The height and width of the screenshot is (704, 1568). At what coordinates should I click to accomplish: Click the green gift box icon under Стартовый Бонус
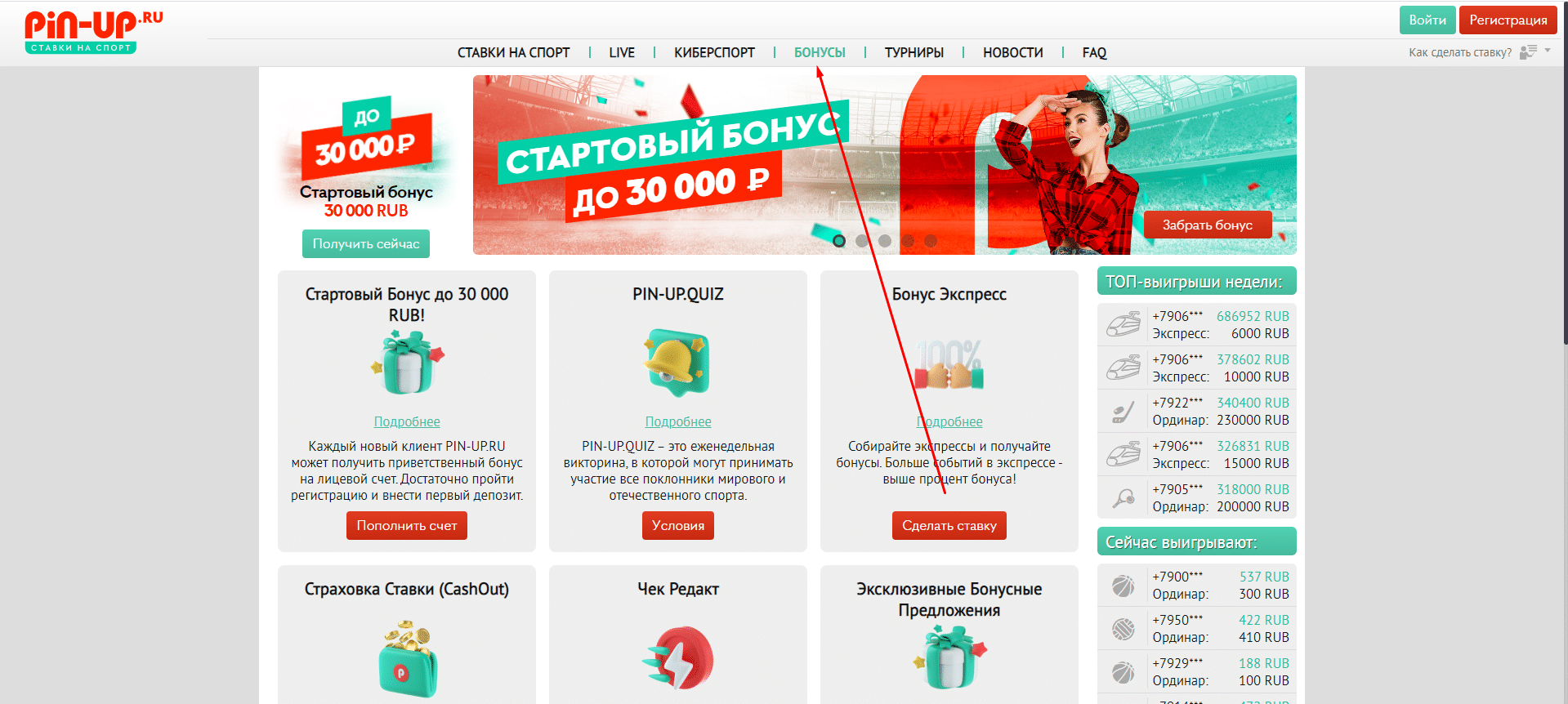point(407,363)
